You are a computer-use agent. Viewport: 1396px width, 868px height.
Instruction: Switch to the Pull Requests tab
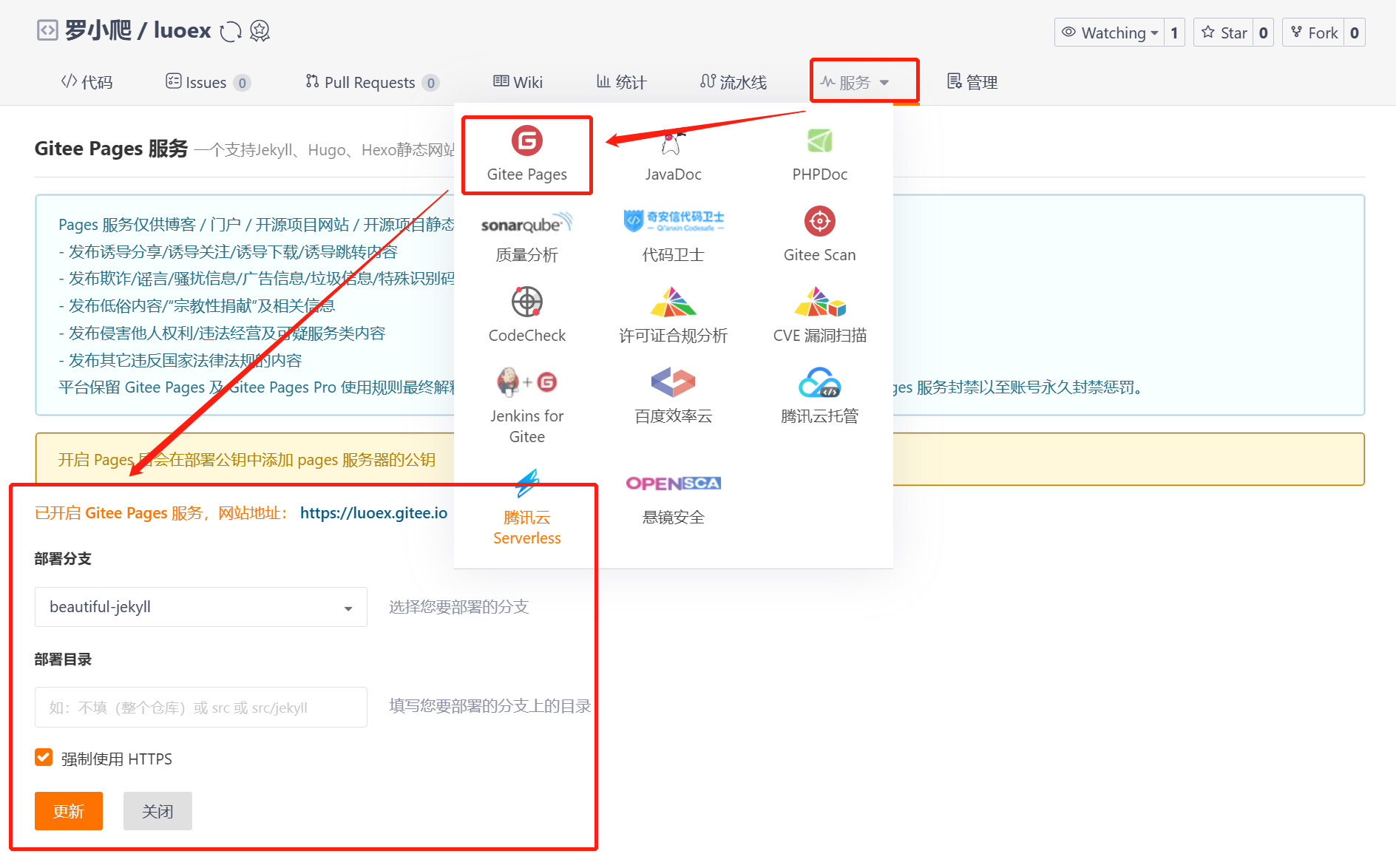(x=372, y=82)
